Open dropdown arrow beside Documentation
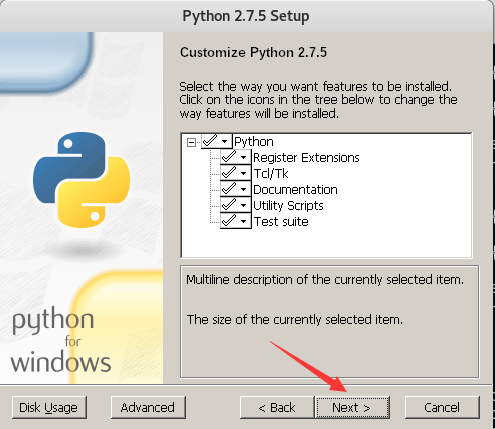495x429 pixels. 244,190
